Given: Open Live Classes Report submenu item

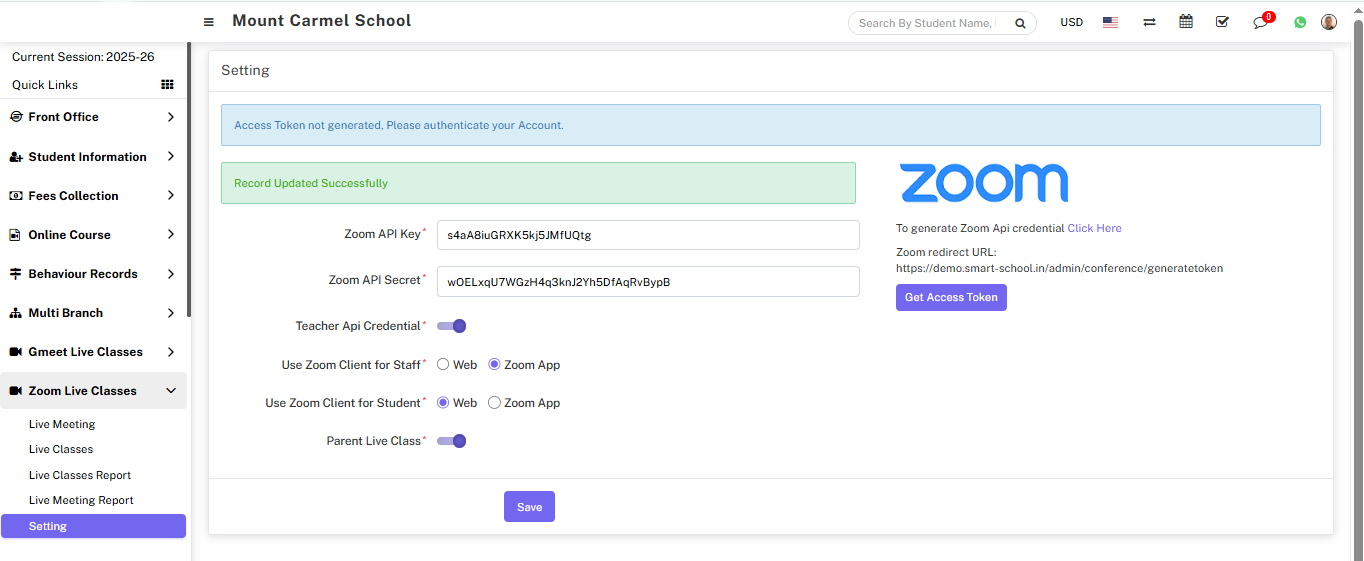Looking at the screenshot, I should (80, 475).
